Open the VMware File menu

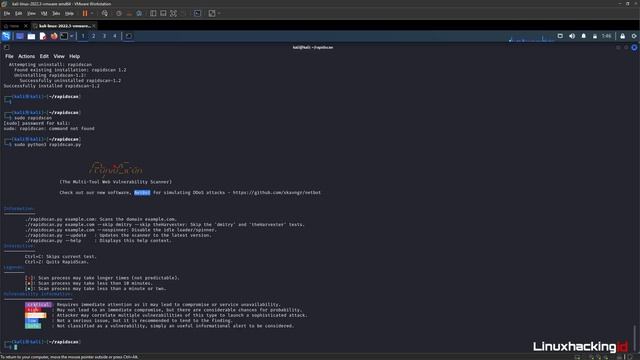pos(7,13)
